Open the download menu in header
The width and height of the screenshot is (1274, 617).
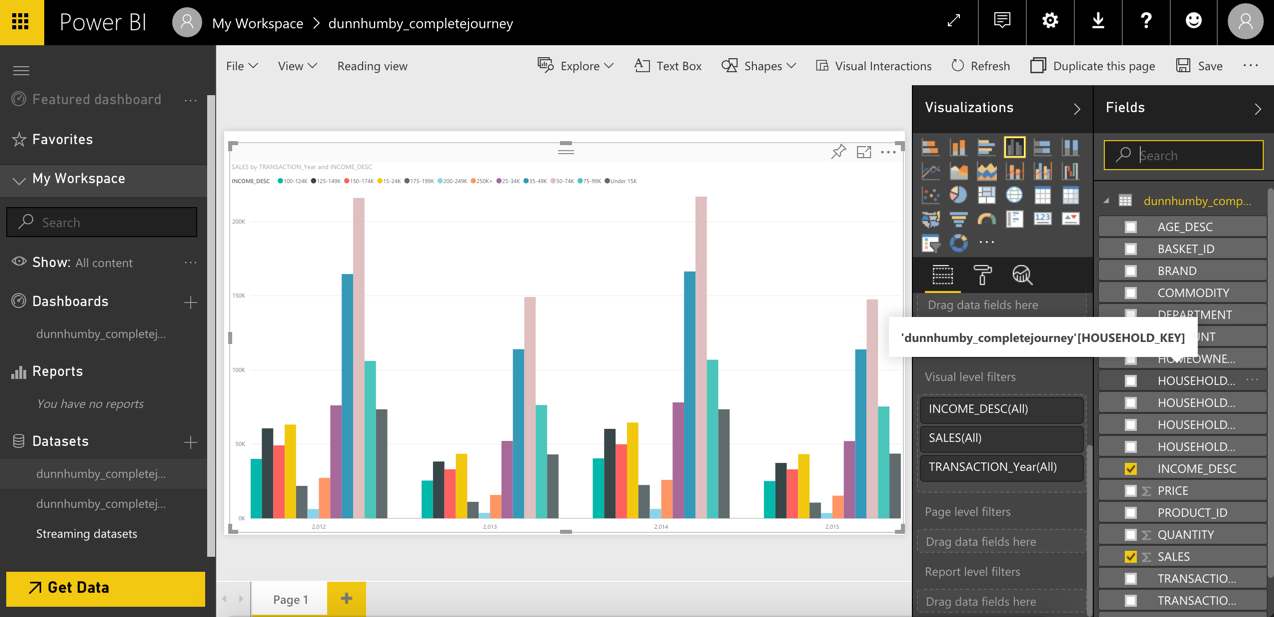[1098, 21]
